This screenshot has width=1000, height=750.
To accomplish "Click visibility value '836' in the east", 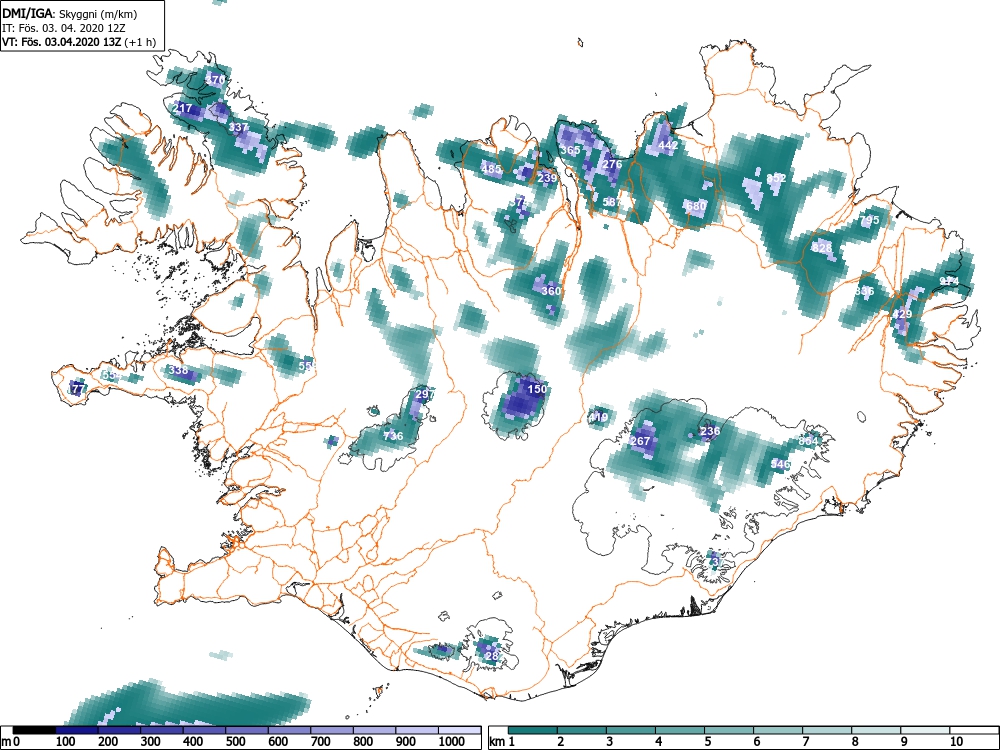I will click(865, 291).
